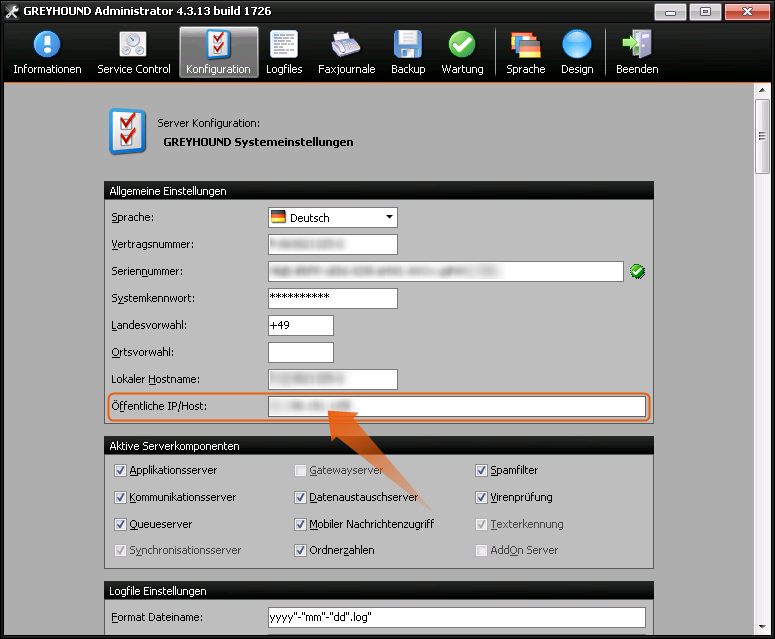This screenshot has height=639, width=775.
Task: Click the Landesvorwahl field with +49
Action: 301,325
